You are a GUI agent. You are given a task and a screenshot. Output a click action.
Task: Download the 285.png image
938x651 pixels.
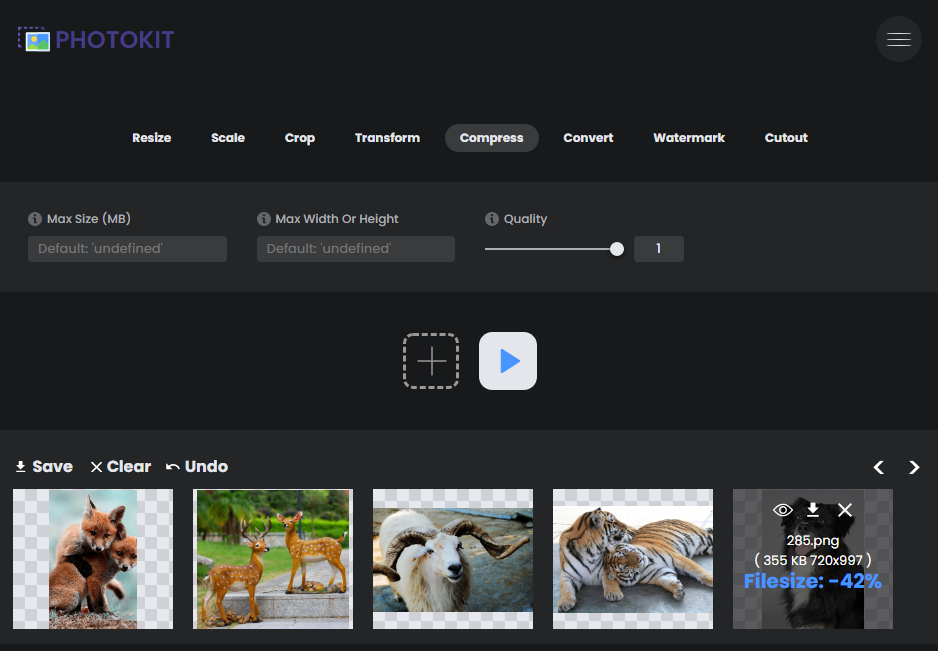(x=813, y=510)
